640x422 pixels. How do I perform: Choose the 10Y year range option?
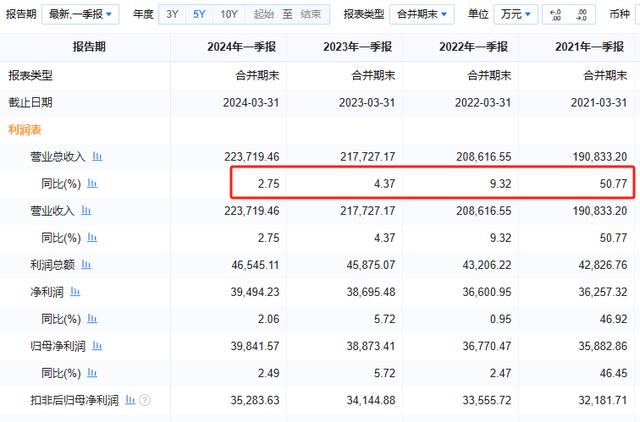tap(229, 15)
